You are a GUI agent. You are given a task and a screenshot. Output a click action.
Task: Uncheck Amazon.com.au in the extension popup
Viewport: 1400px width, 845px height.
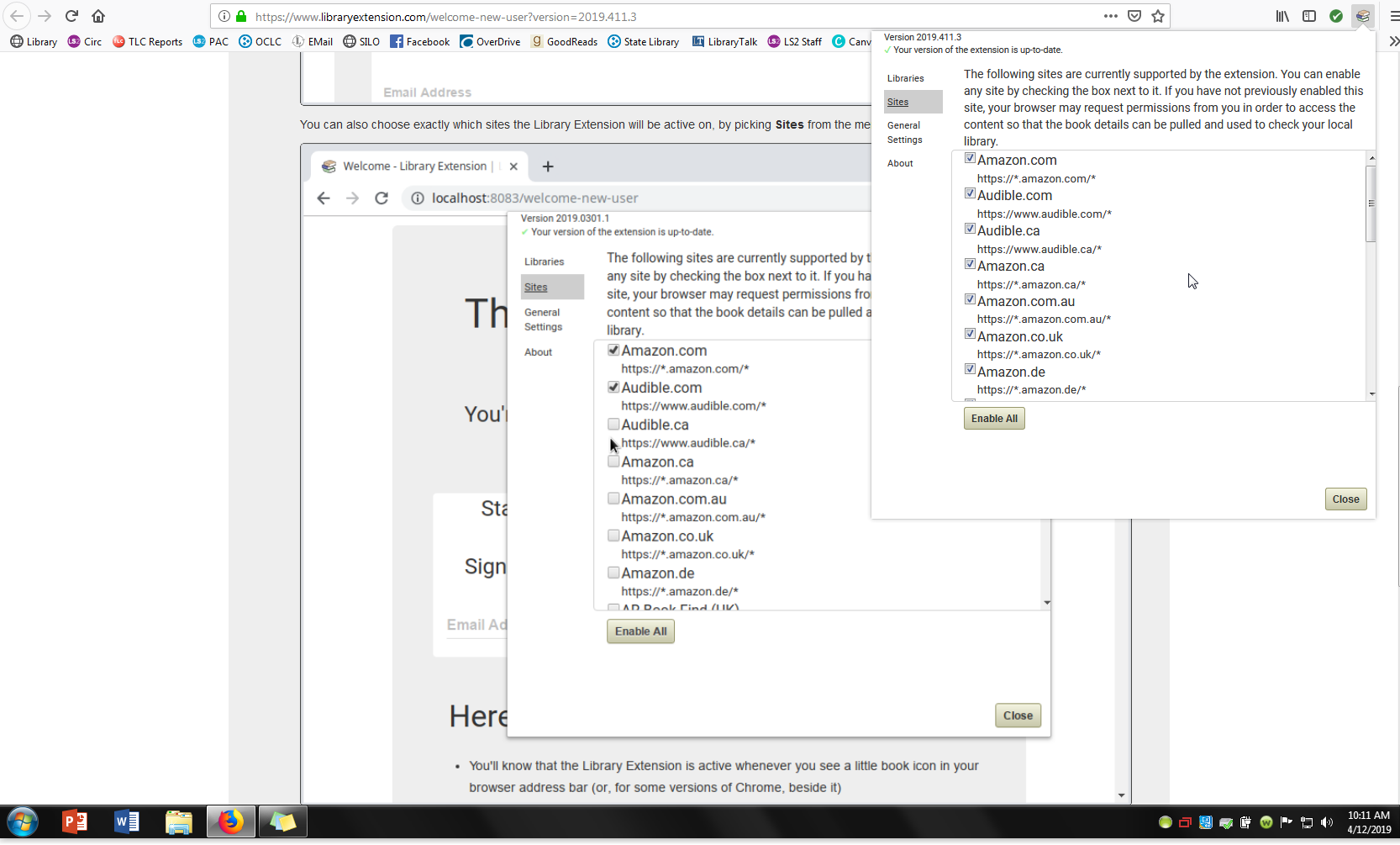tap(970, 299)
